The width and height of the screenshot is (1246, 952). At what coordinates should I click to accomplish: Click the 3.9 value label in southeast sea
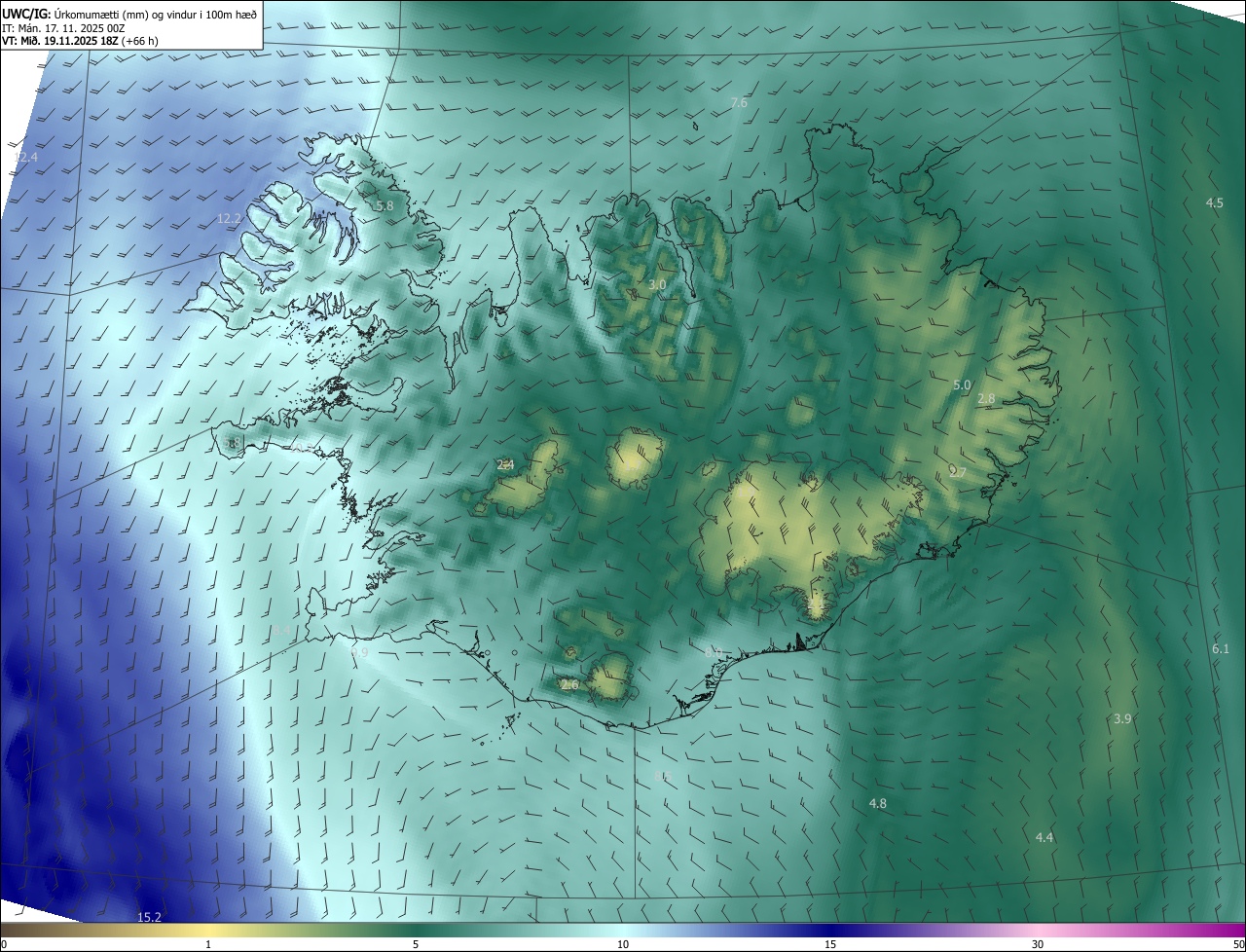click(x=1122, y=719)
